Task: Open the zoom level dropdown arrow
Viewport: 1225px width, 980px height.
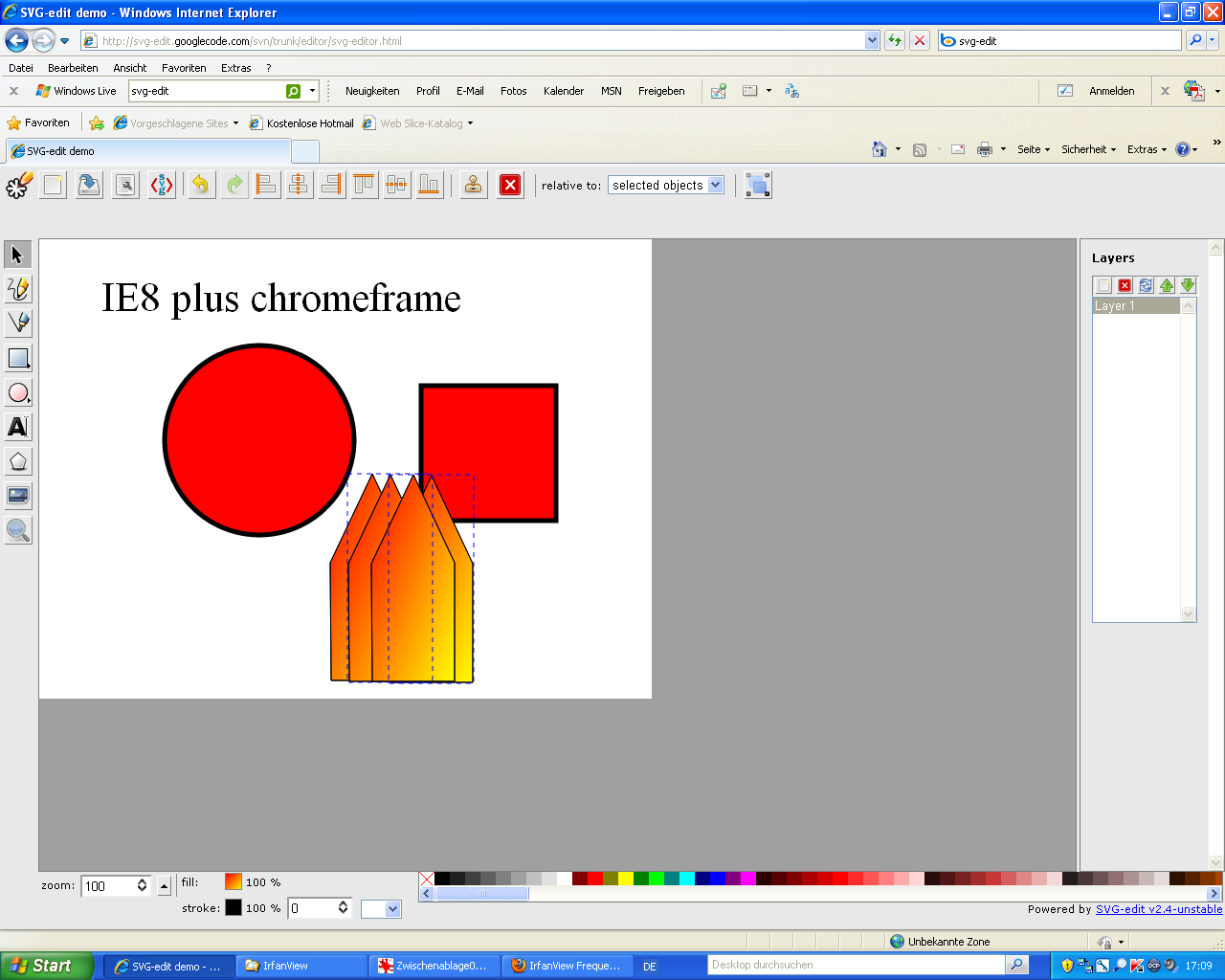Action: (x=164, y=886)
